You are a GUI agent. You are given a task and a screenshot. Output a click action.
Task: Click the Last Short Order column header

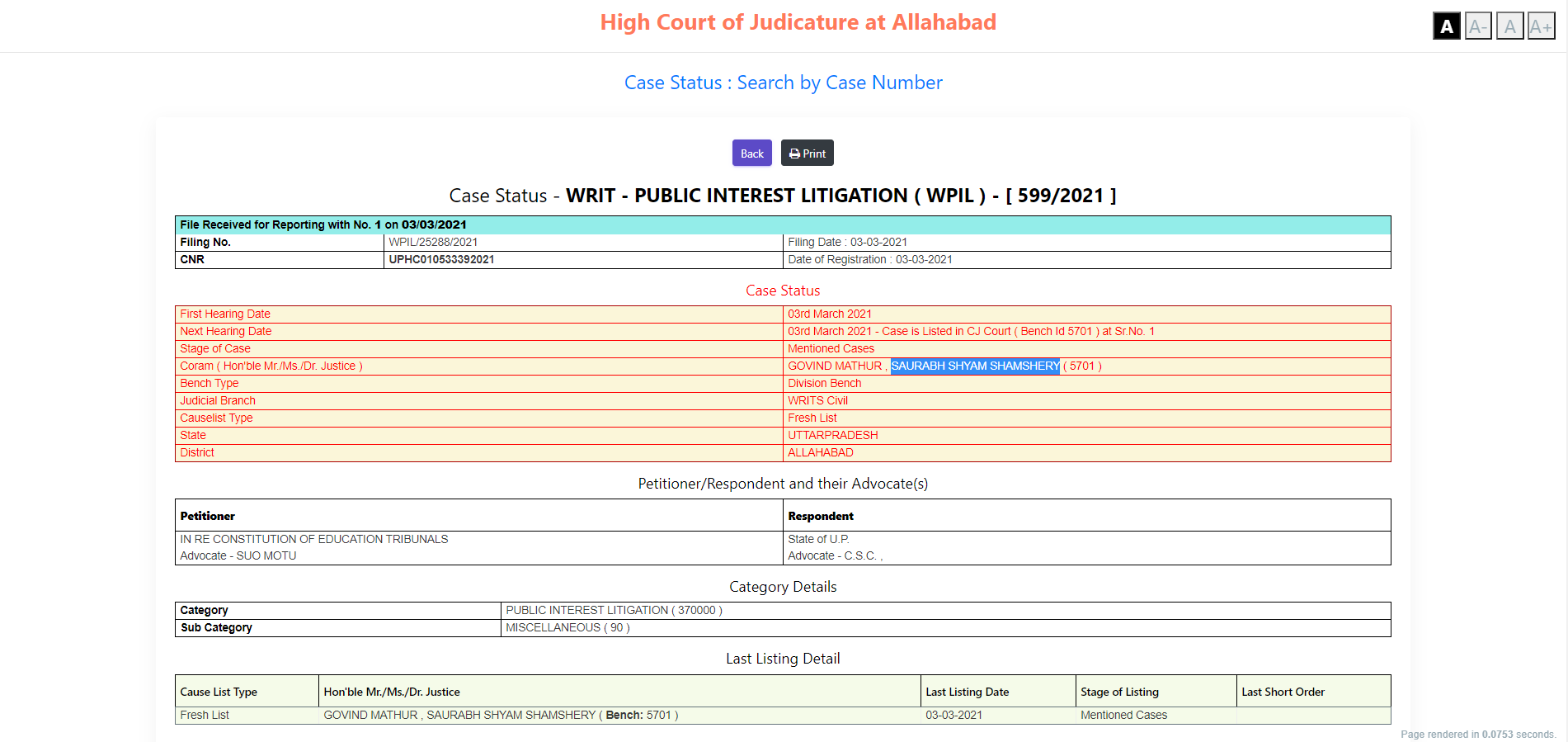click(1283, 692)
